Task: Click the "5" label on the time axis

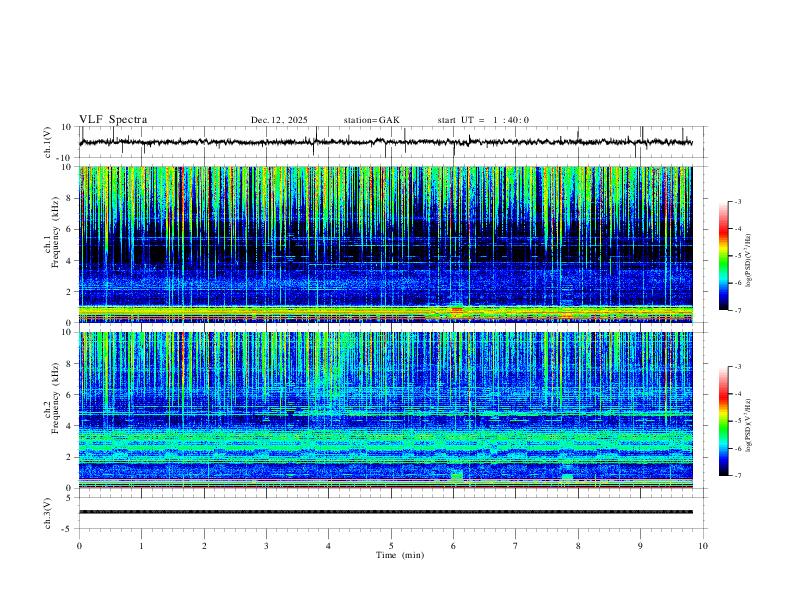Action: (391, 546)
